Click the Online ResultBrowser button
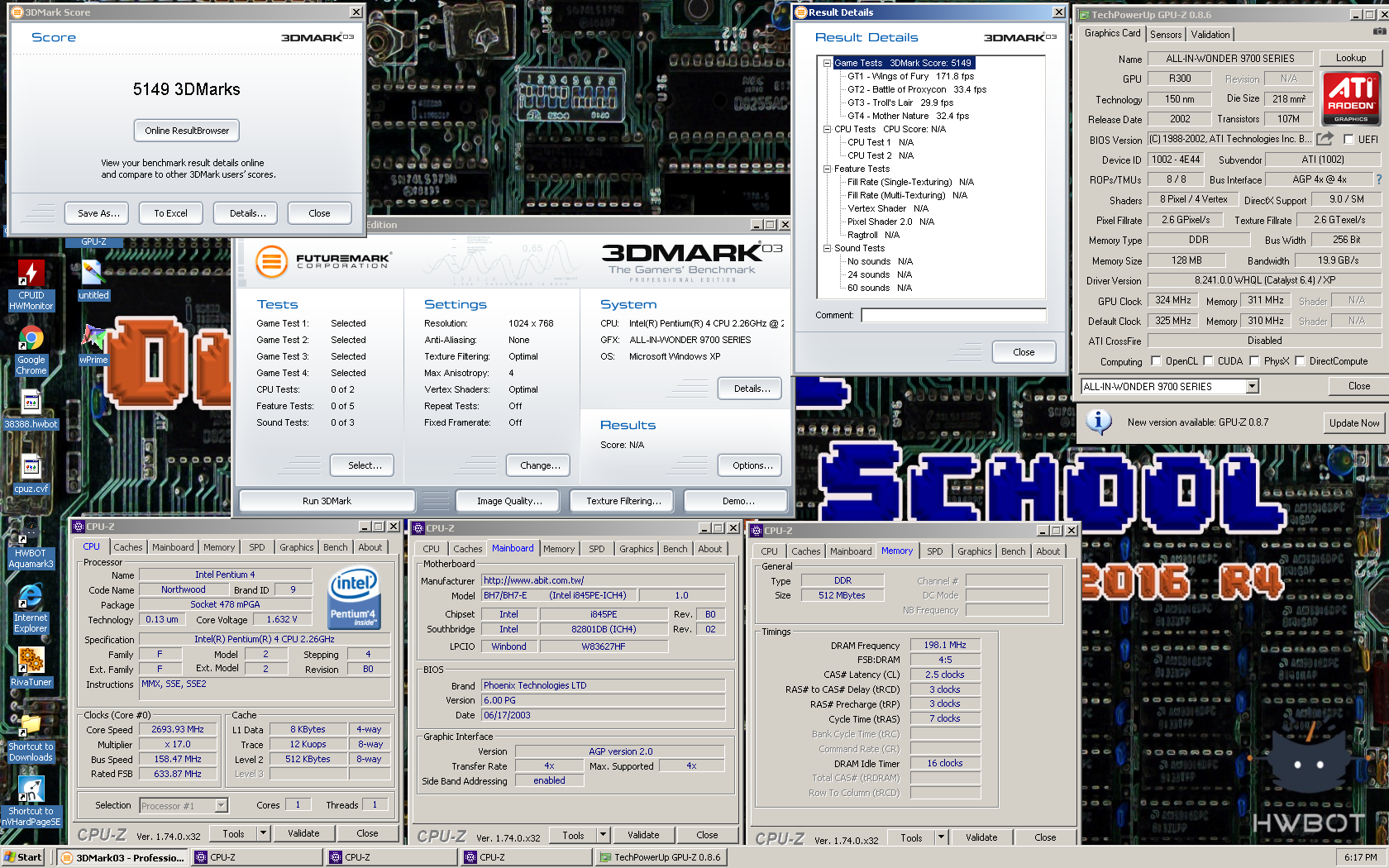Viewport: 1389px width, 868px height. click(x=187, y=131)
